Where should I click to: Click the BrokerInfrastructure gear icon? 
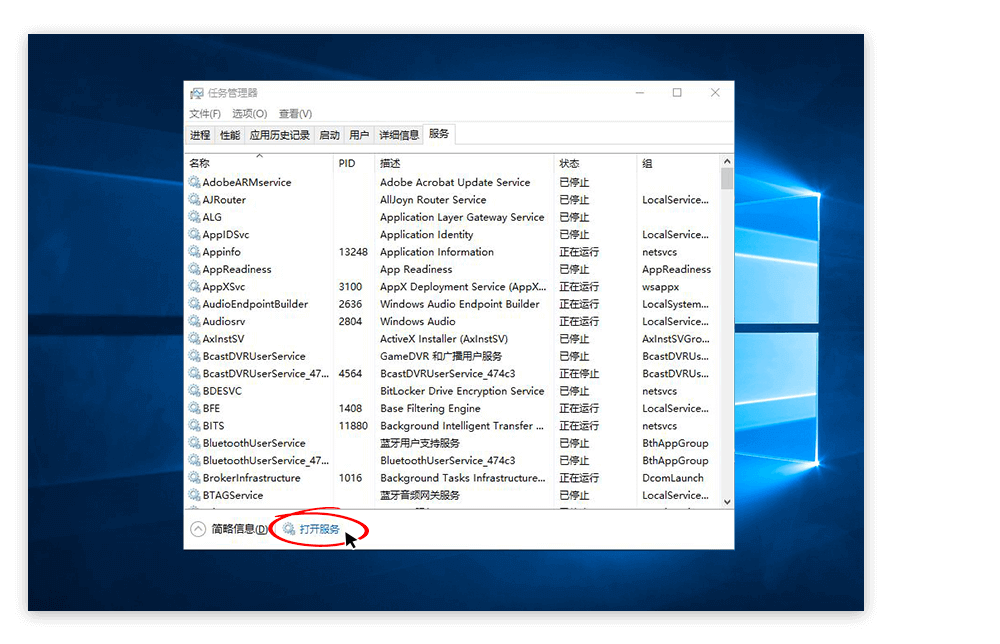(192, 478)
